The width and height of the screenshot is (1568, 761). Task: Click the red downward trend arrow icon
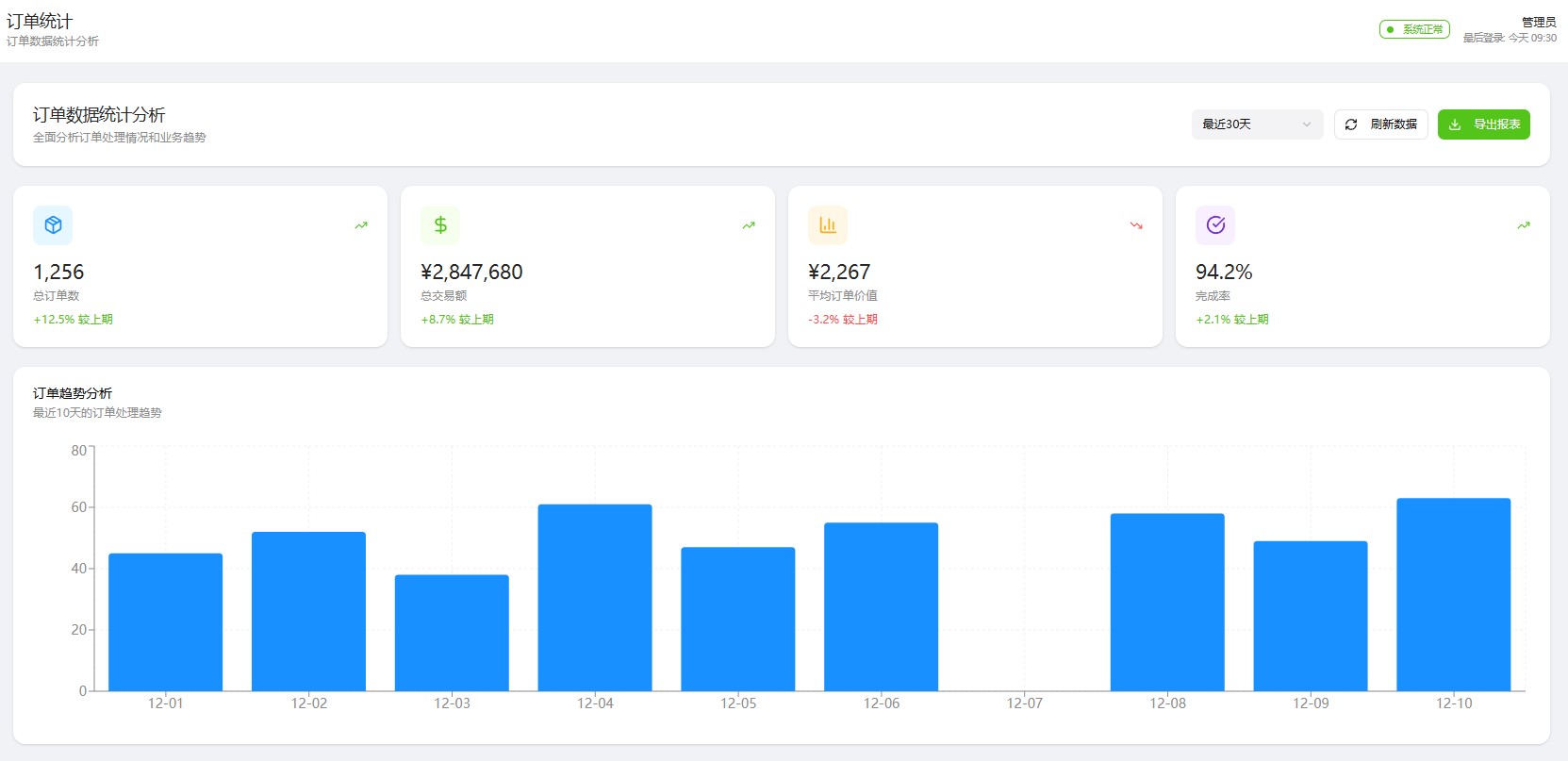[1136, 225]
